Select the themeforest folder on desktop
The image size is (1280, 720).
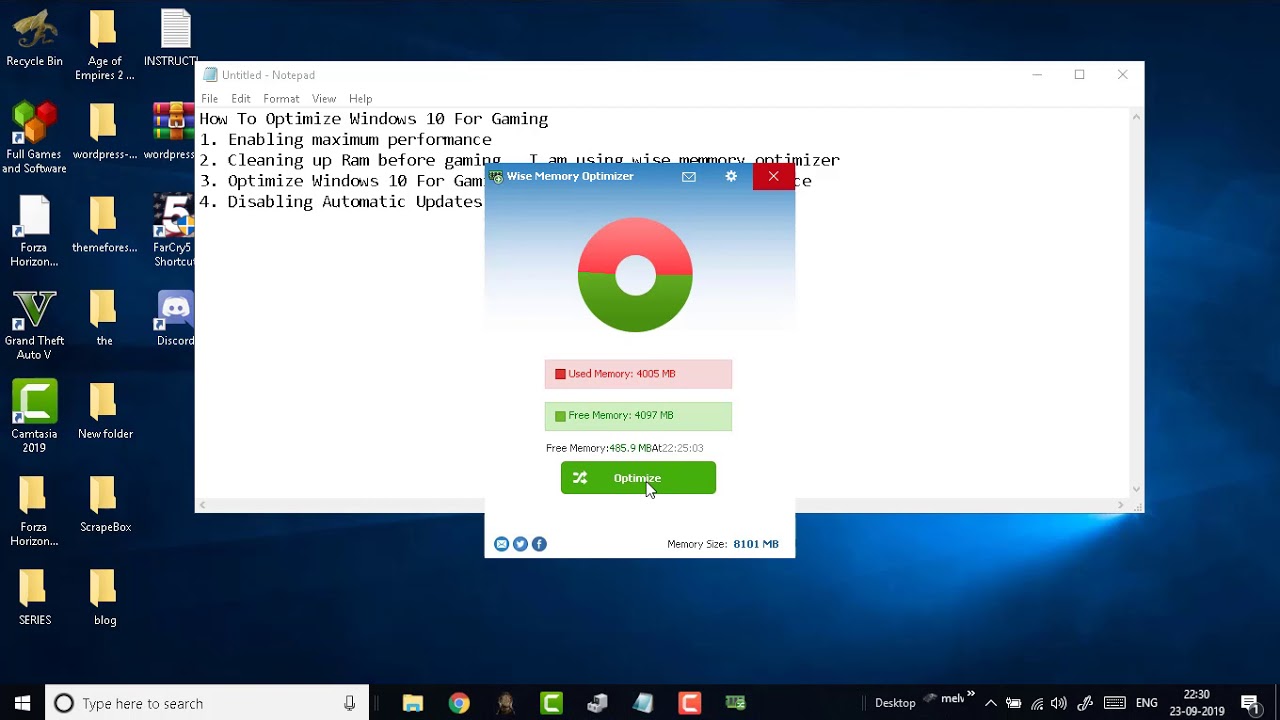click(104, 224)
